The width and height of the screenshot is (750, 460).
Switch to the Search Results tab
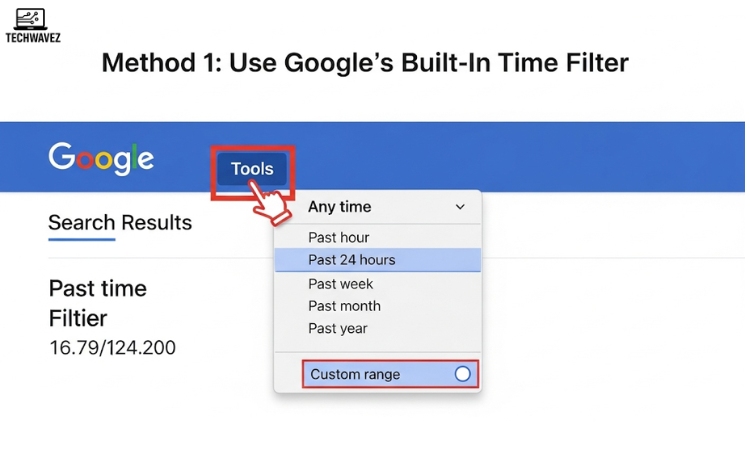[x=120, y=222]
